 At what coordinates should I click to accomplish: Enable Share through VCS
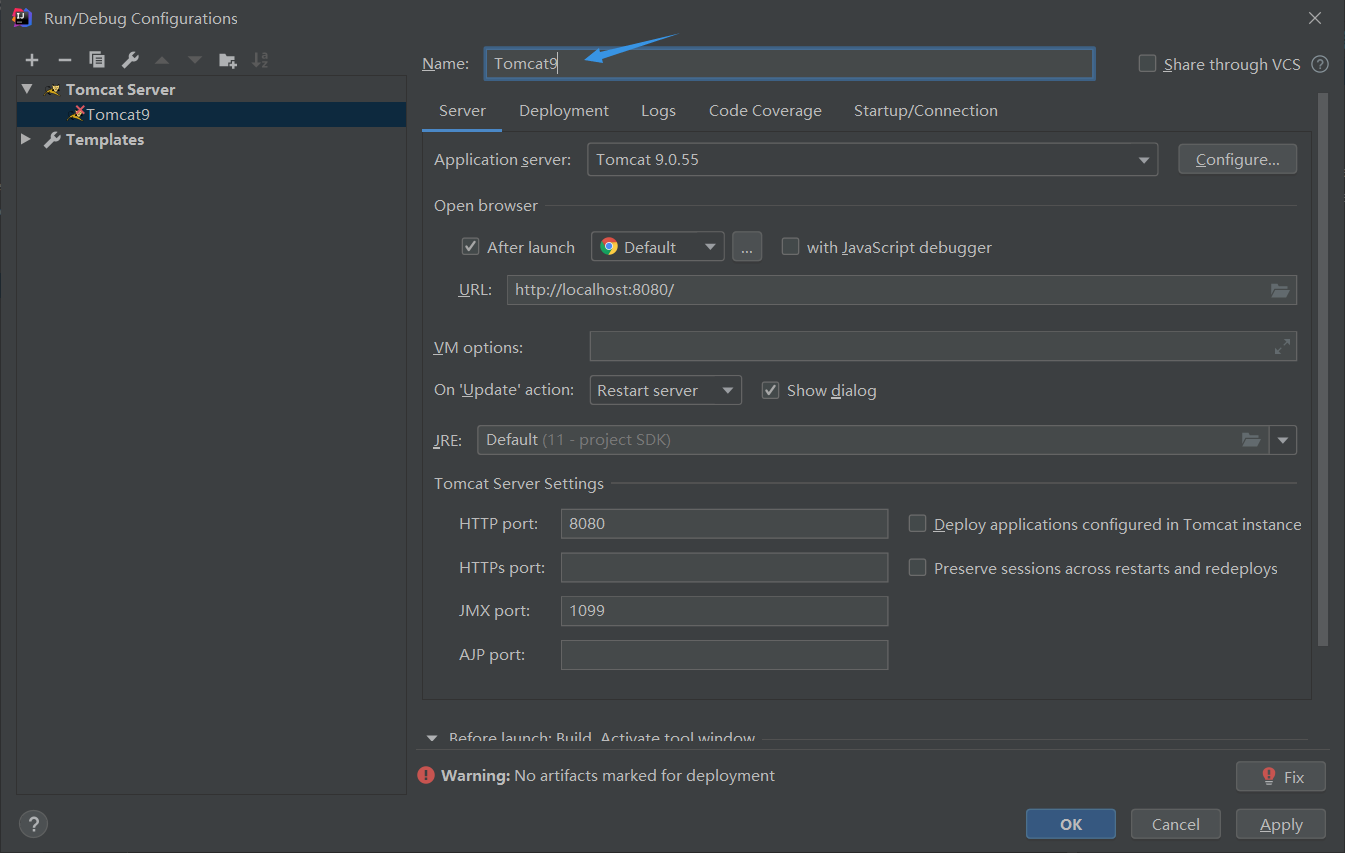click(x=1147, y=64)
